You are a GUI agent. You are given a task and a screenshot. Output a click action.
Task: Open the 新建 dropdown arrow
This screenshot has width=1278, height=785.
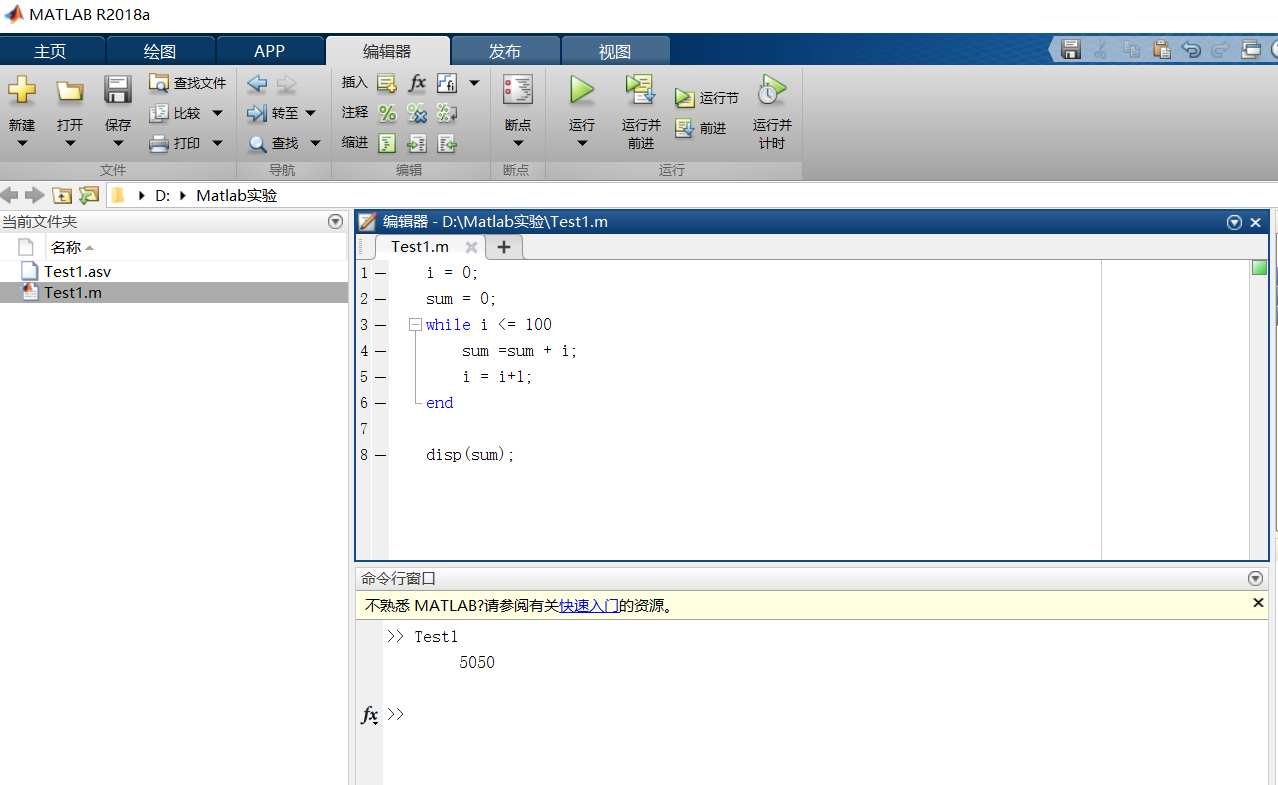click(22, 143)
